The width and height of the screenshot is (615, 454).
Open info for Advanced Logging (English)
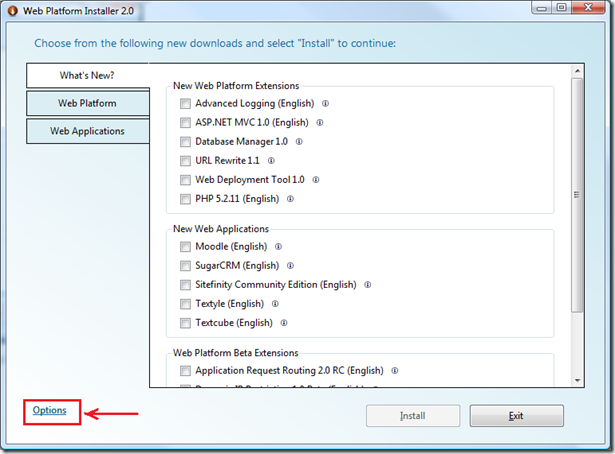click(x=325, y=104)
